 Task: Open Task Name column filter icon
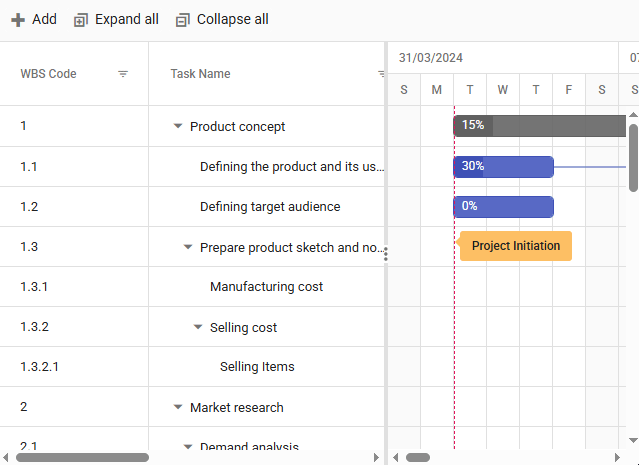(x=380, y=74)
